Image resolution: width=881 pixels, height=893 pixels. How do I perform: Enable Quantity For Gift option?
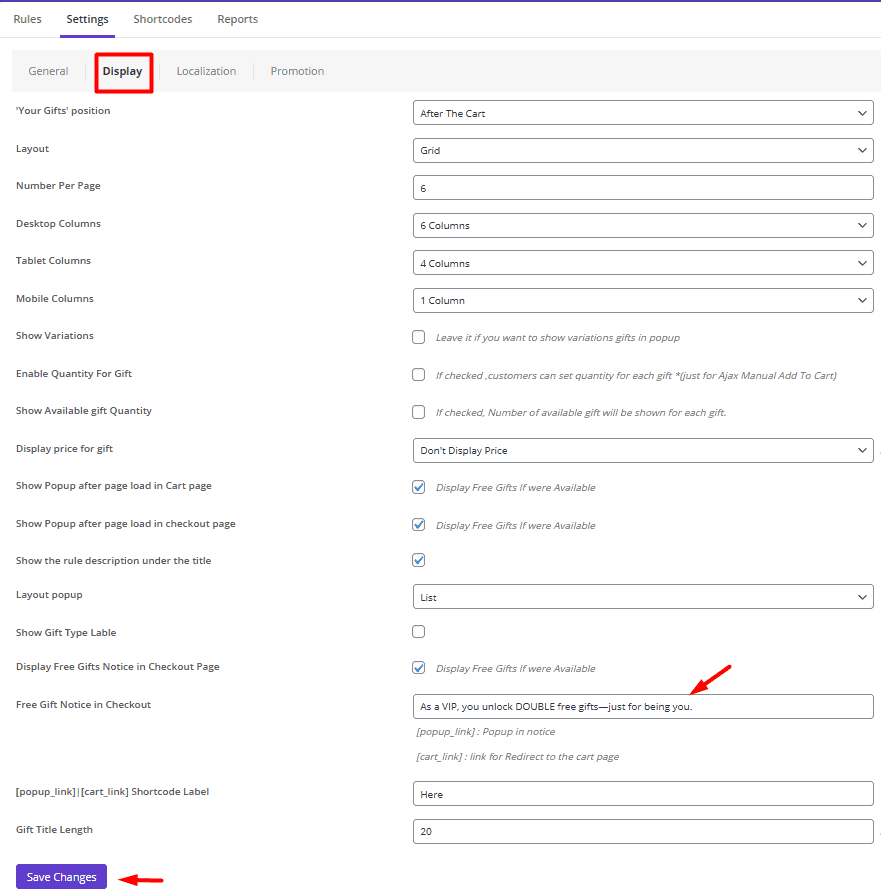tap(418, 374)
